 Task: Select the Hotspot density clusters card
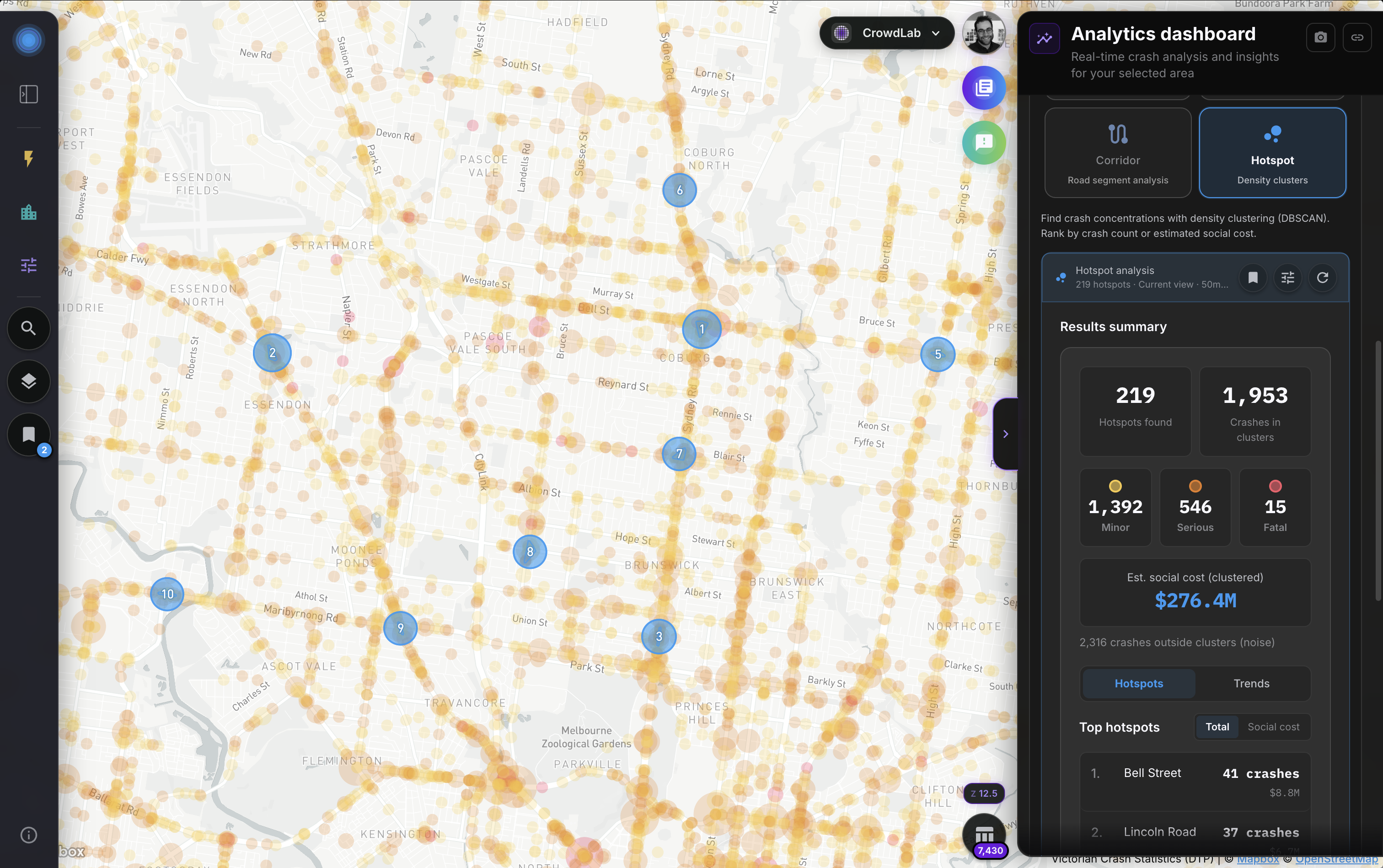pos(1272,153)
